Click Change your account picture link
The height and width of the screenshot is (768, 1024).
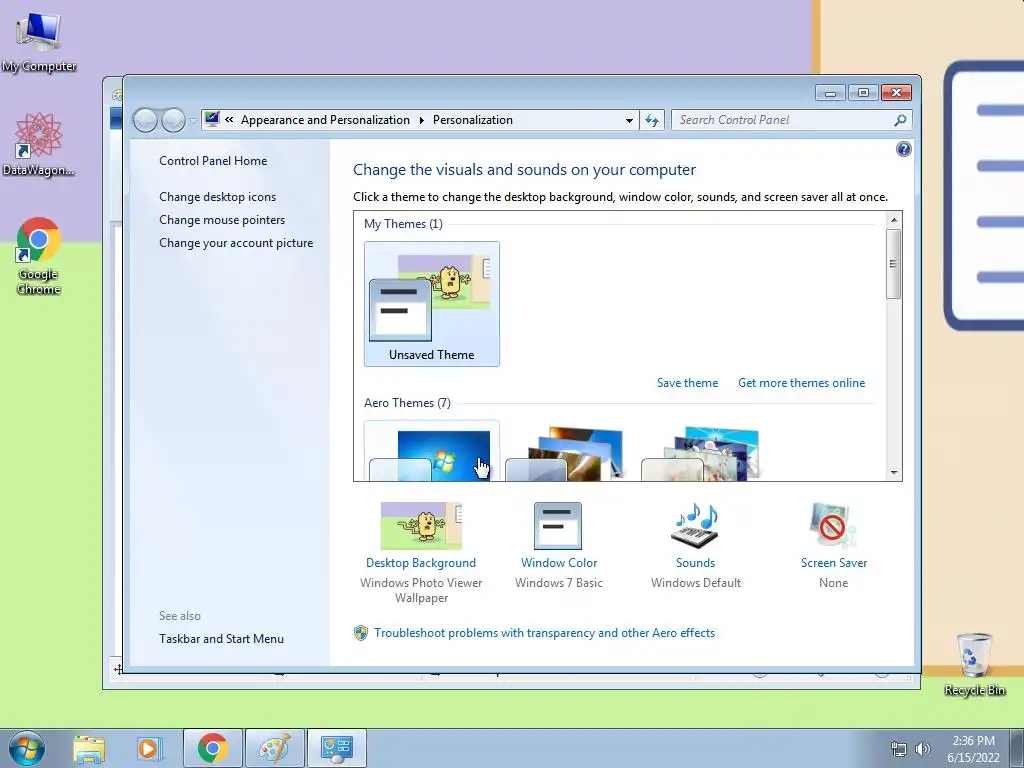(x=236, y=242)
